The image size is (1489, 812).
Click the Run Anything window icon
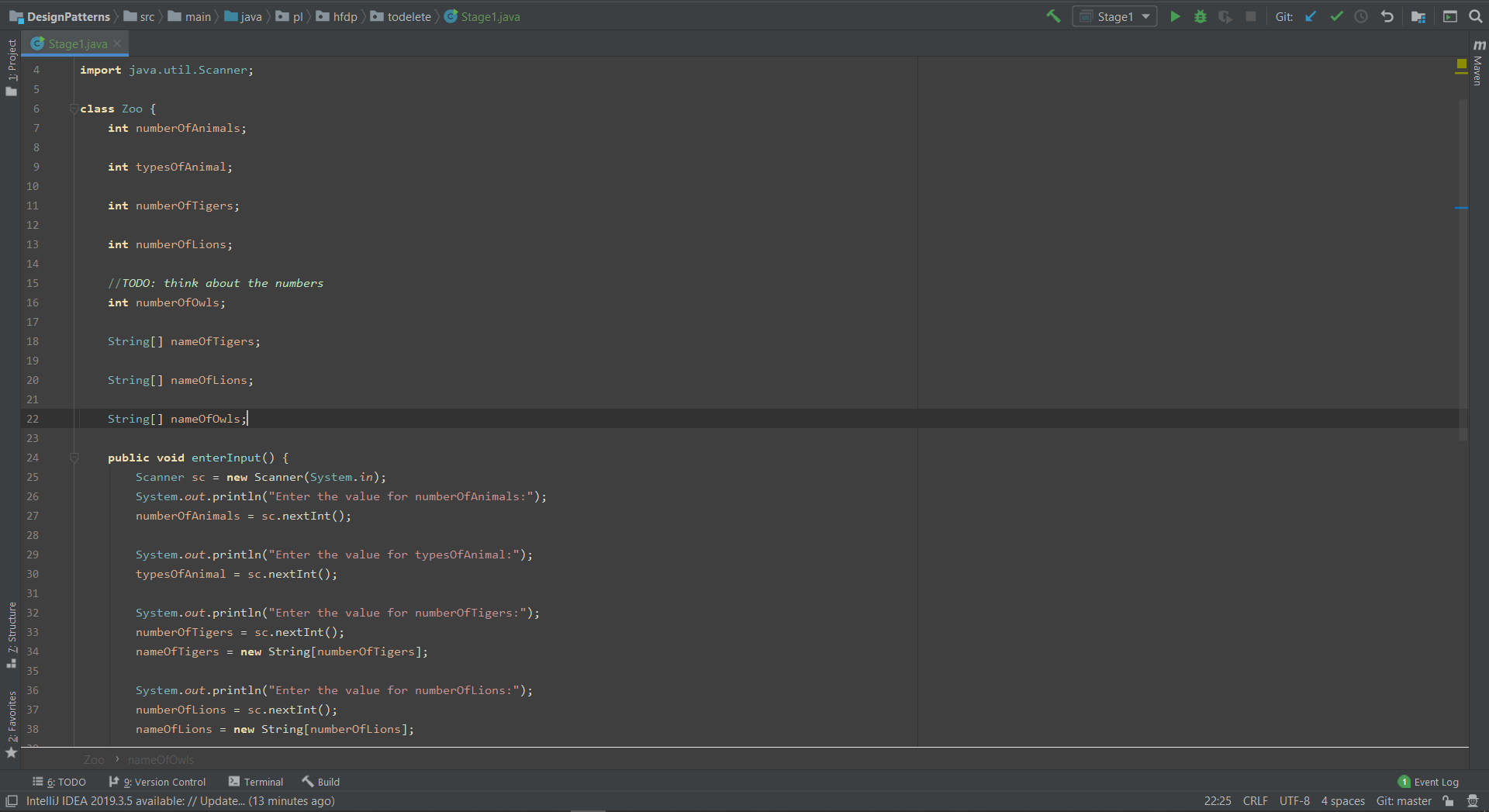click(x=1449, y=16)
